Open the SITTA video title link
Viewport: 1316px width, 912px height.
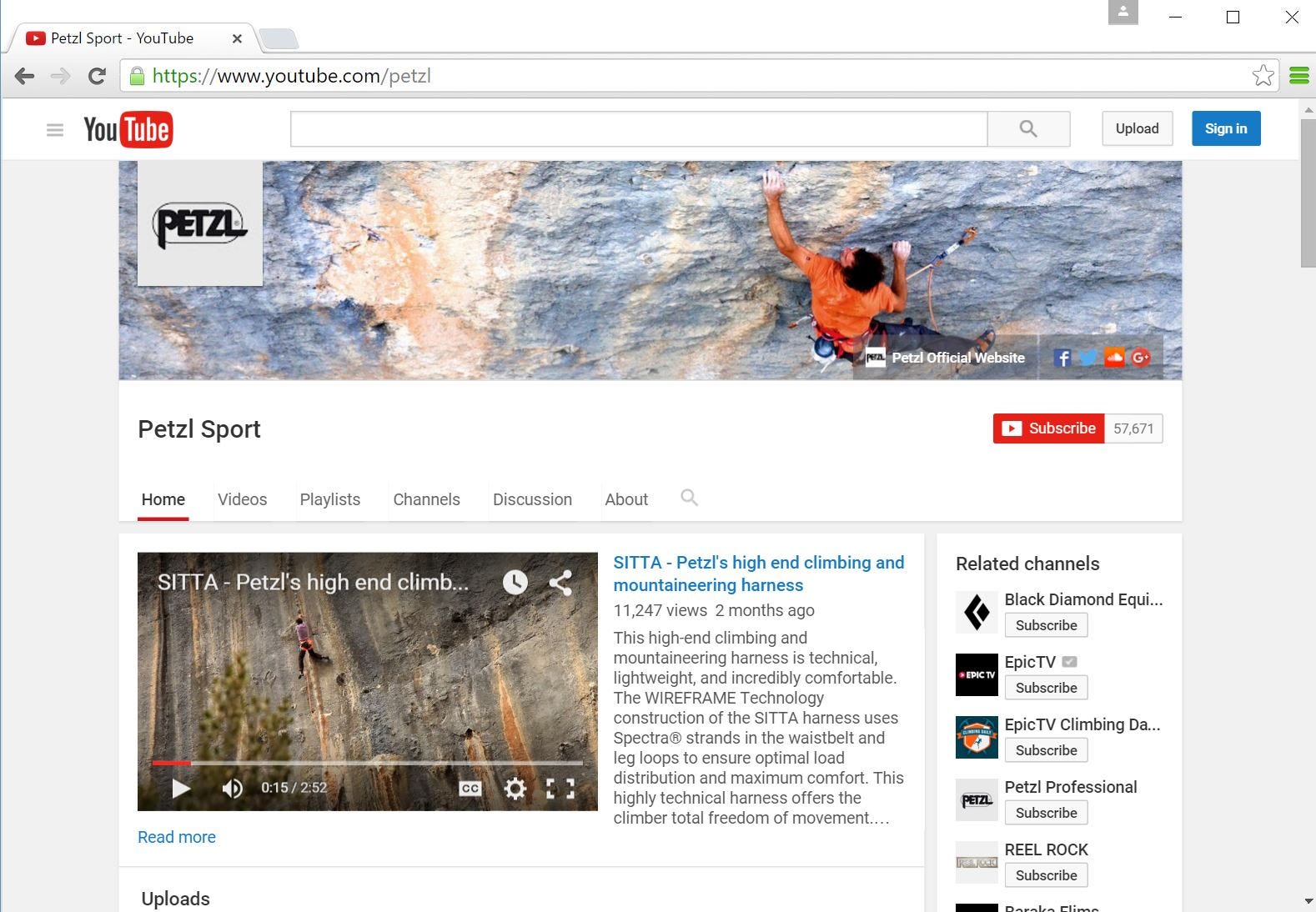click(759, 574)
